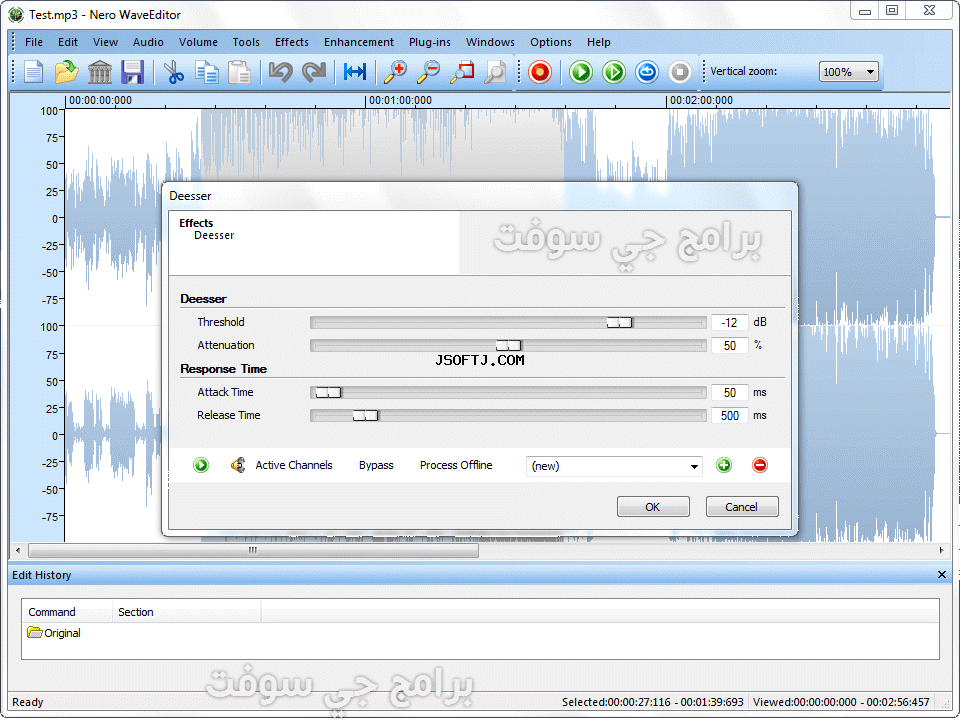Add a new preset with the green plus

tap(724, 465)
